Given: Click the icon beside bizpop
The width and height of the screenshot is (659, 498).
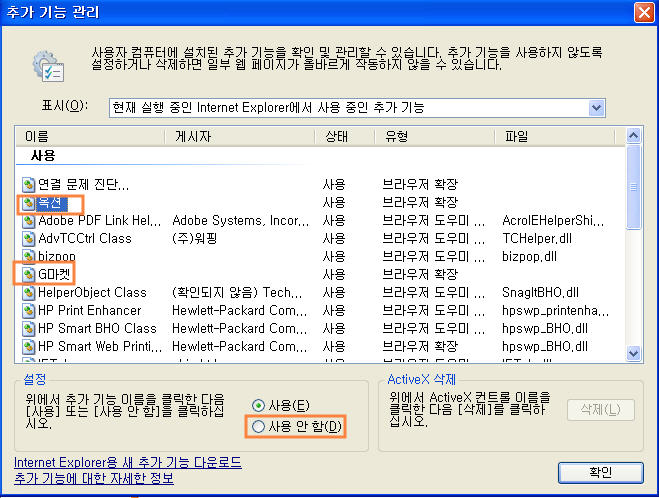Looking at the screenshot, I should (28, 256).
